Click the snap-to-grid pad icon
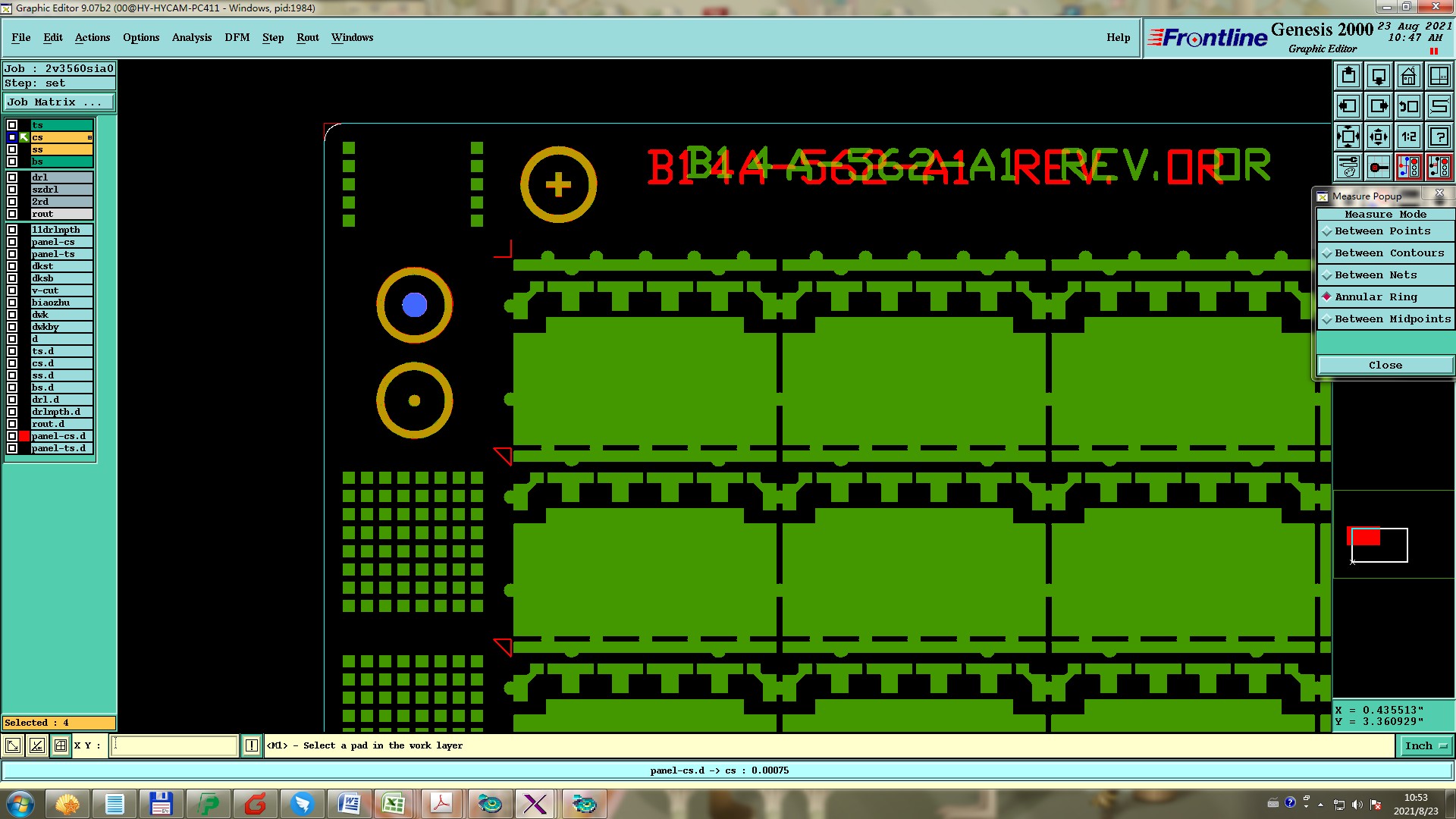1456x819 pixels. [1378, 167]
